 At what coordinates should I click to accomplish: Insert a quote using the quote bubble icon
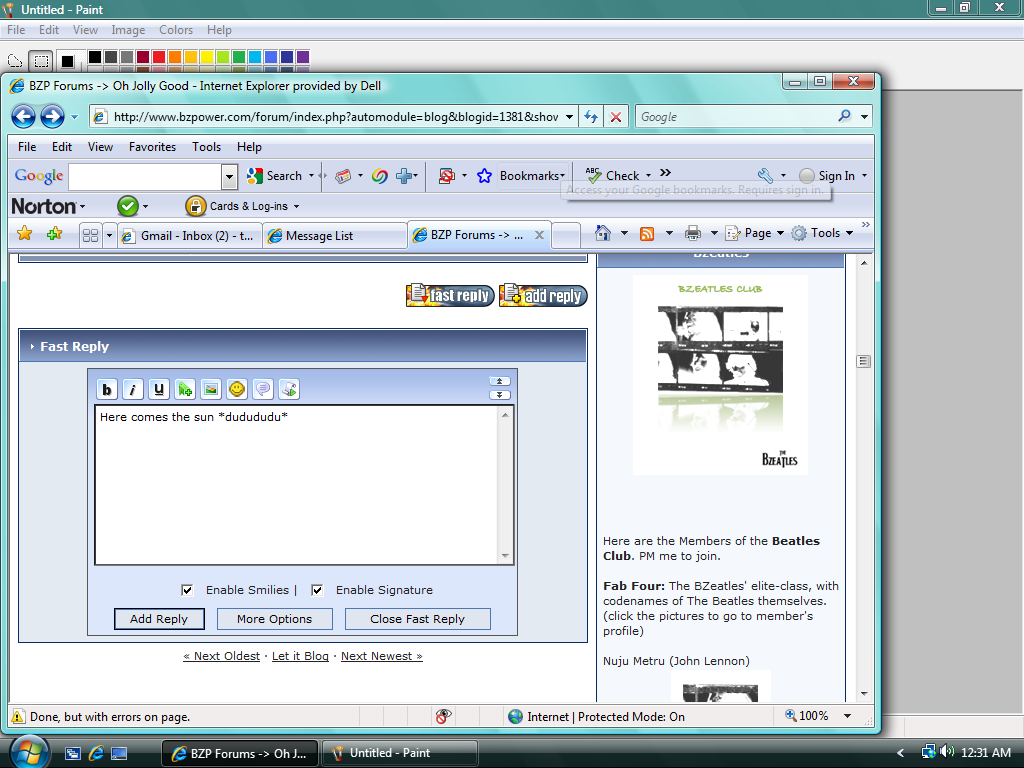tap(263, 389)
